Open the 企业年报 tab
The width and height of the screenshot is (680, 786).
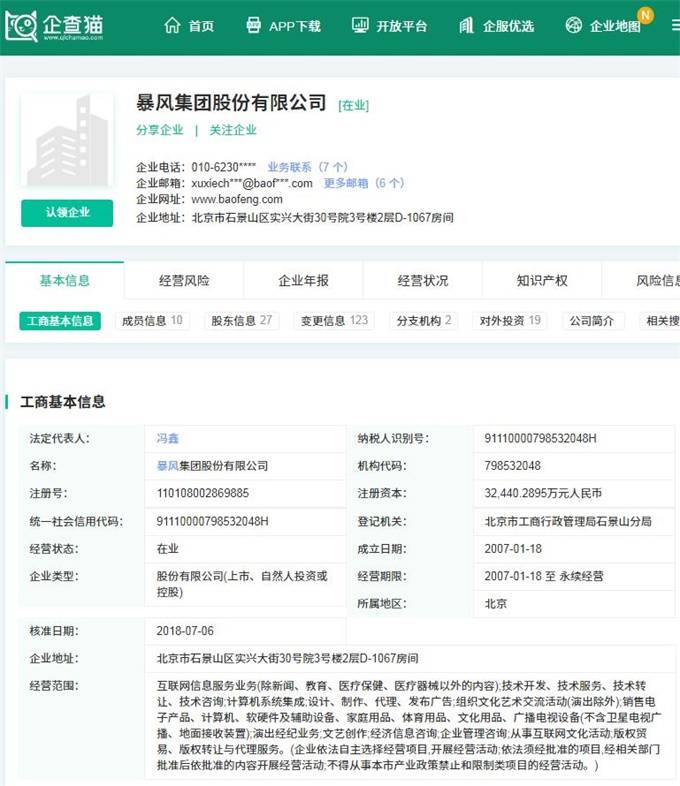[303, 281]
